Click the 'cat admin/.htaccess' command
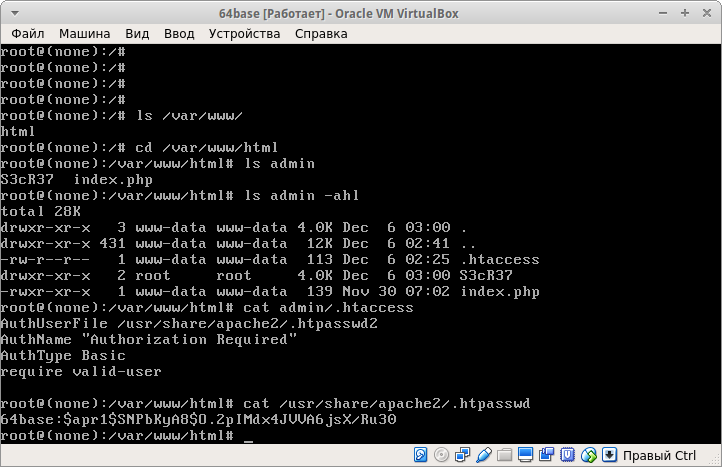 [x=328, y=308]
